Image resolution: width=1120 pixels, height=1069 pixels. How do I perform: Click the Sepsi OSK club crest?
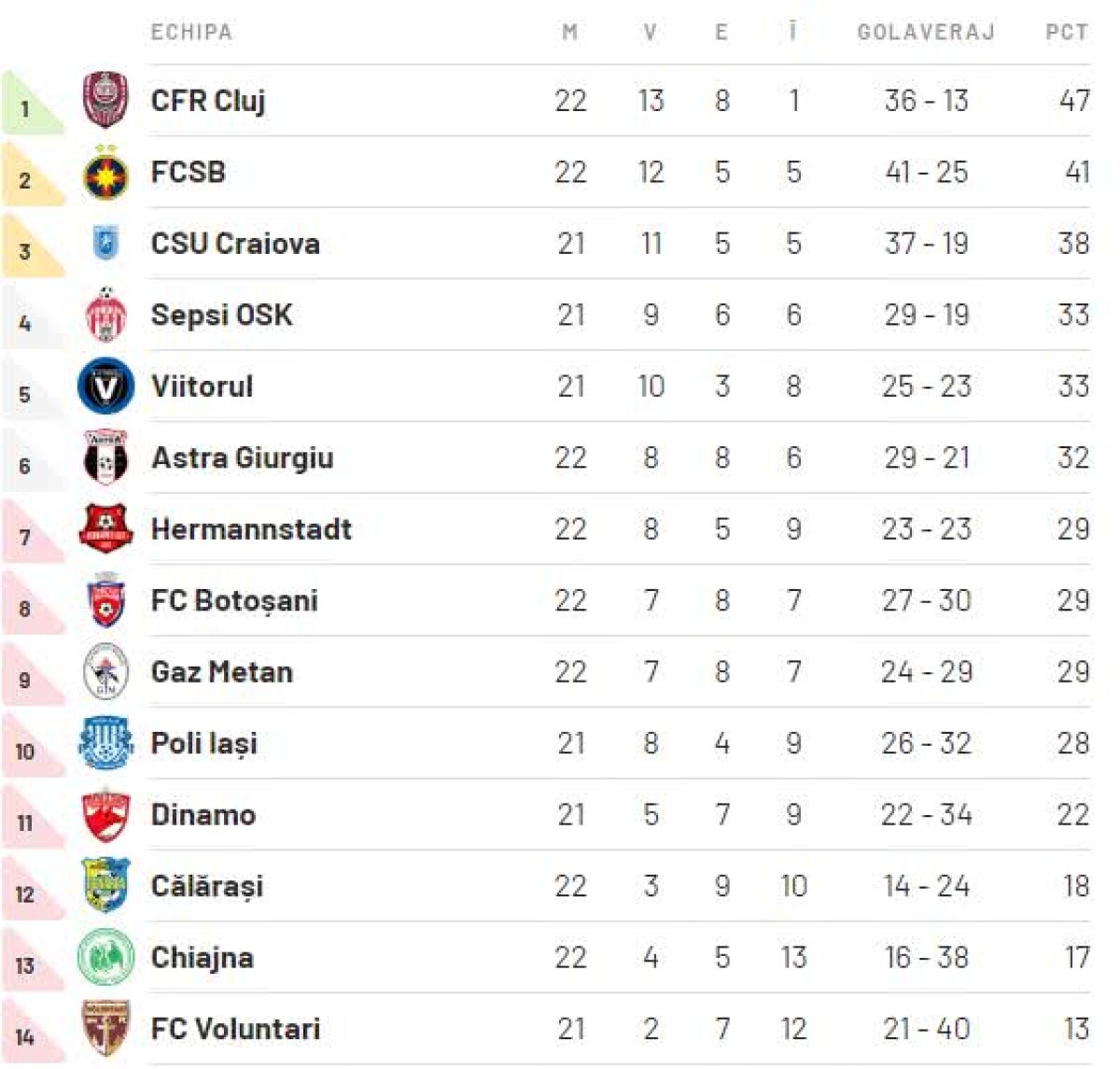[x=105, y=316]
